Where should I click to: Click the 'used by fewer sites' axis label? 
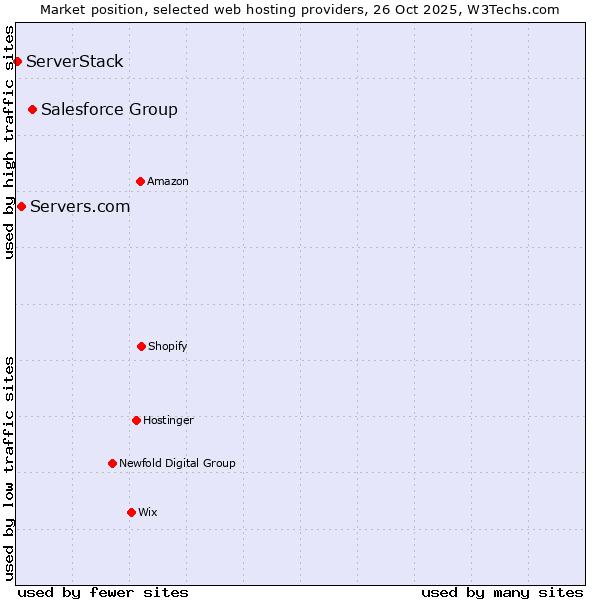point(103,592)
